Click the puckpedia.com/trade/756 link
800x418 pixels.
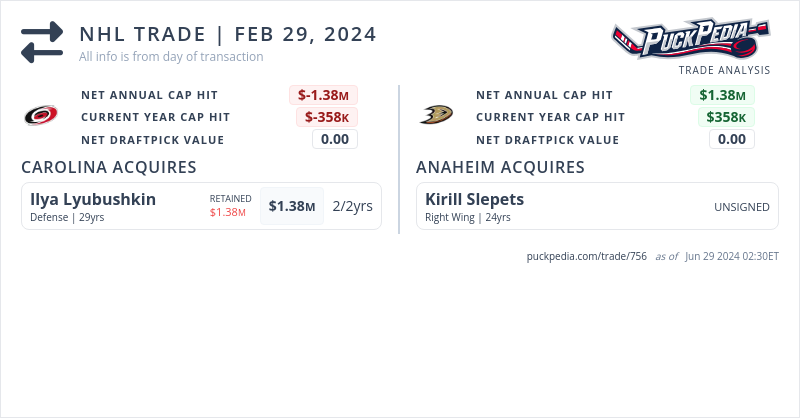[587, 256]
